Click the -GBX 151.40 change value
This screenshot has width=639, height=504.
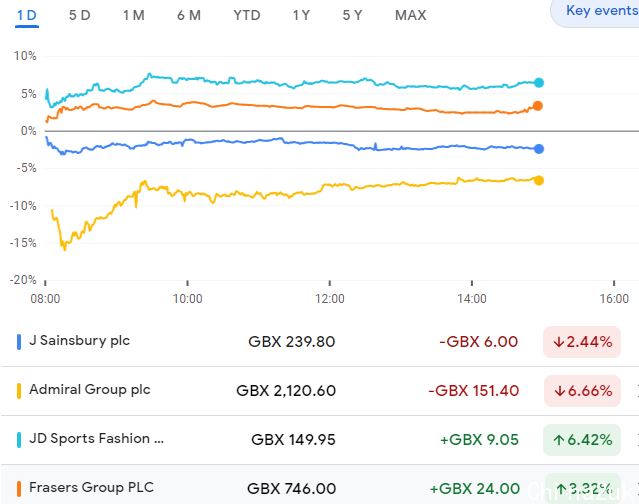coord(473,391)
